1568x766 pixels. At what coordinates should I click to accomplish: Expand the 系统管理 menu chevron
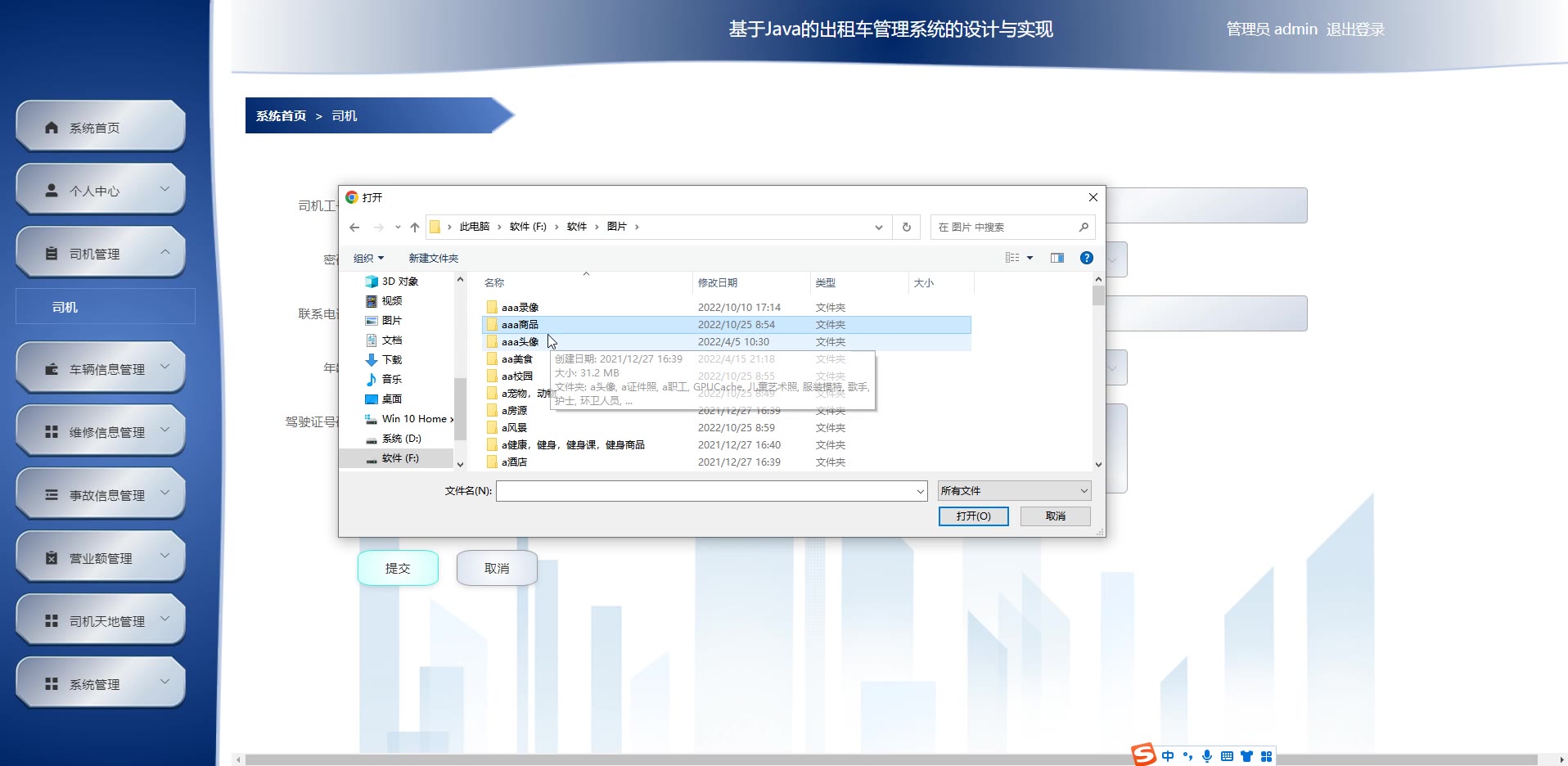pos(165,682)
